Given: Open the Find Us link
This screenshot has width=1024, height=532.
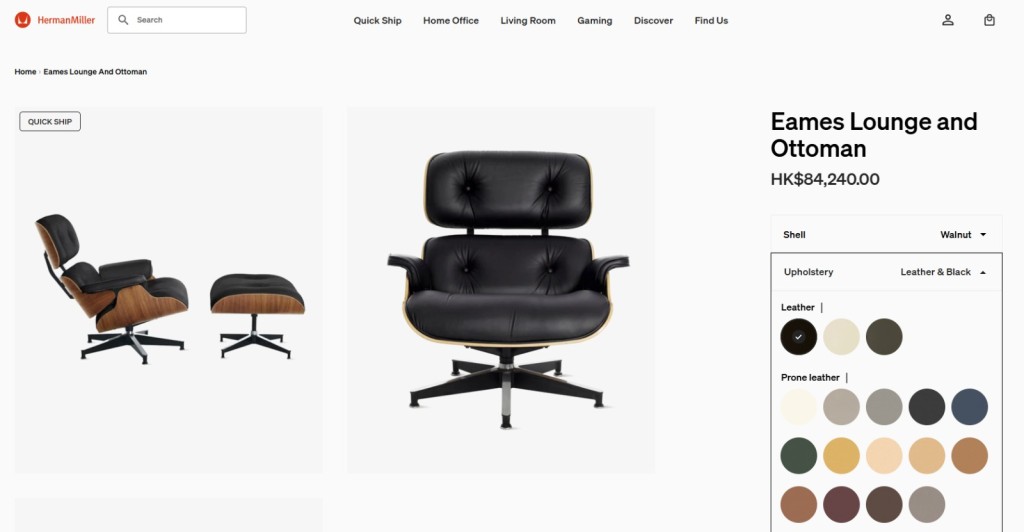Looking at the screenshot, I should (711, 20).
